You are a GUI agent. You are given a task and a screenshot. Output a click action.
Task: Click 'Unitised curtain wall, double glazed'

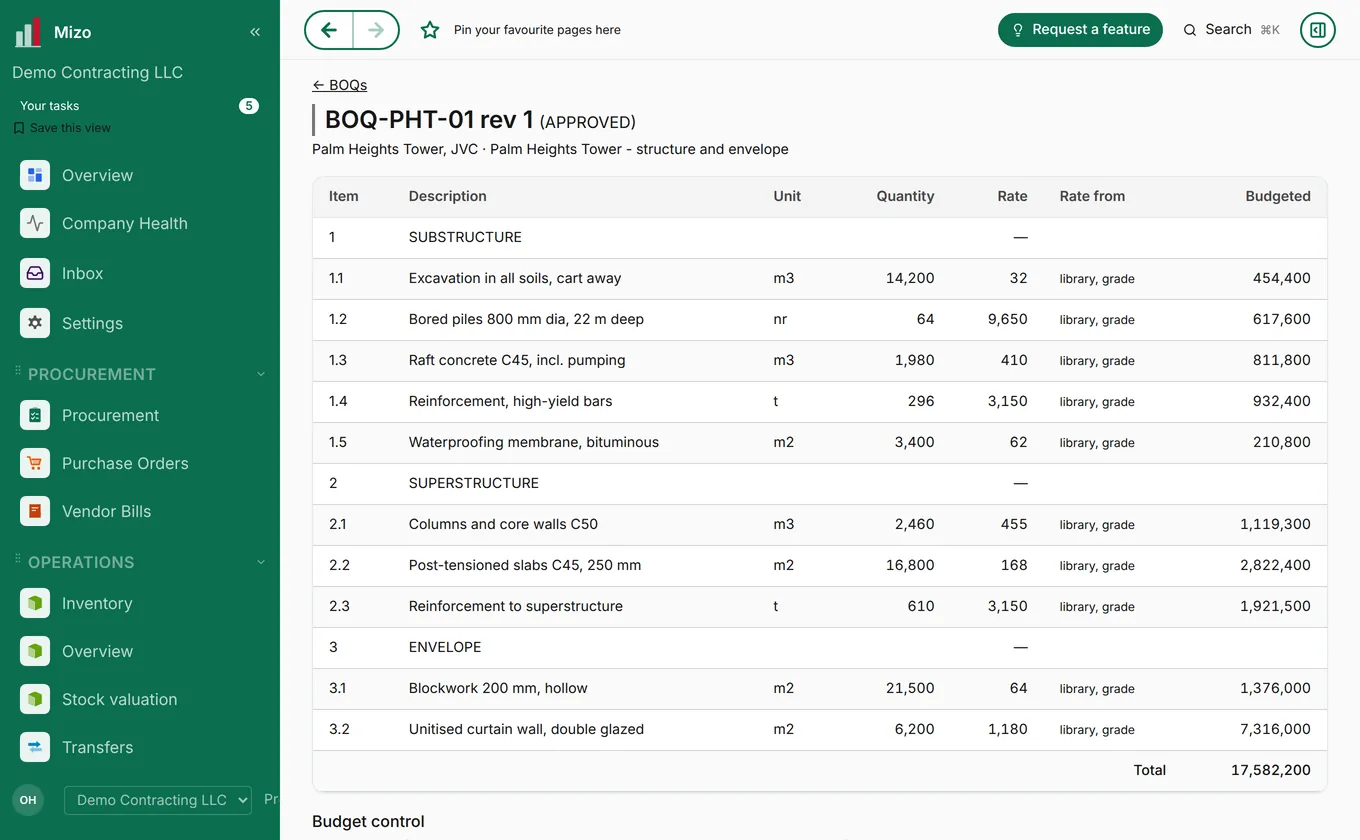526,729
